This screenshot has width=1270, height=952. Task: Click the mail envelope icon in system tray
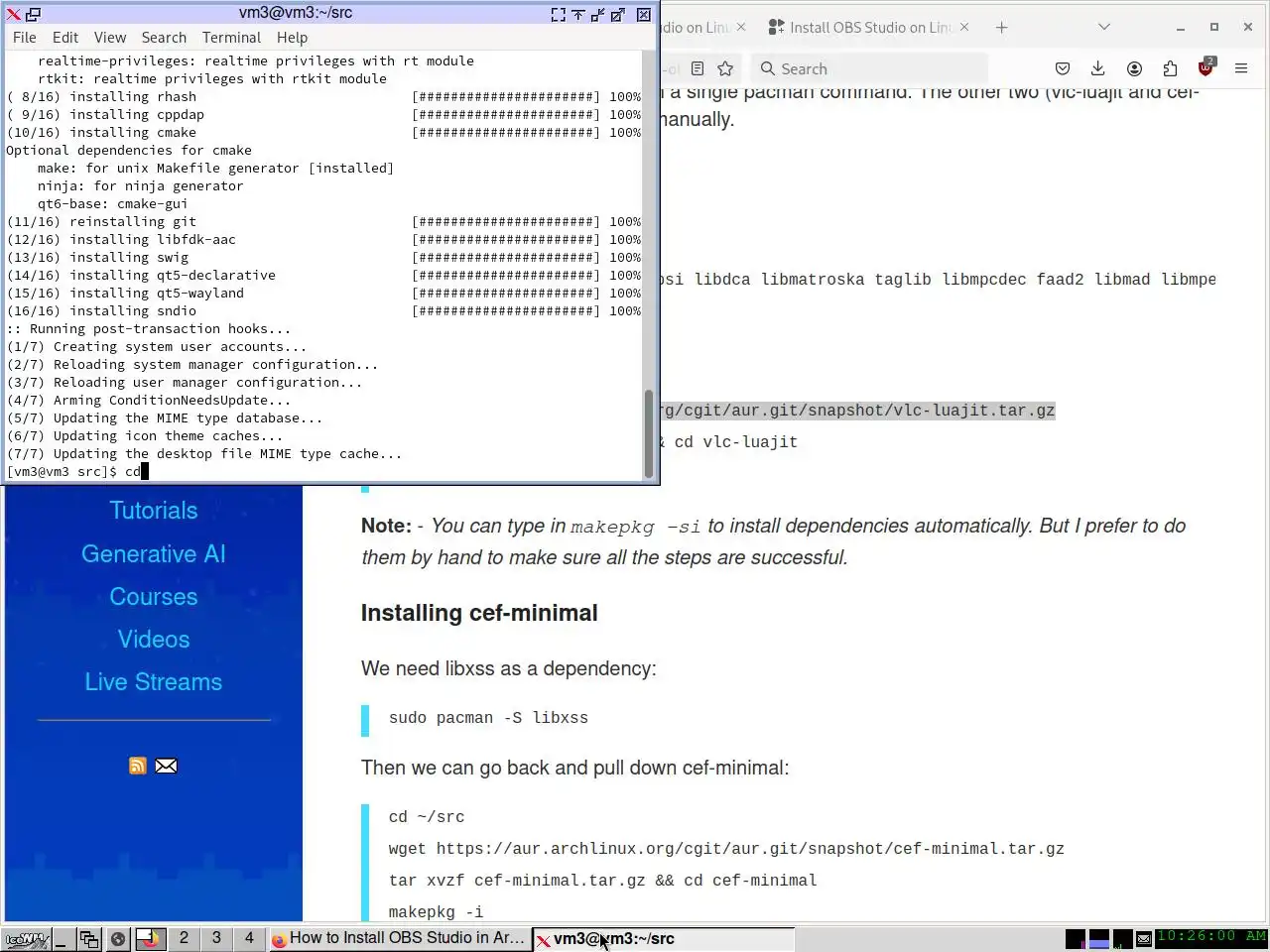coord(1144,938)
